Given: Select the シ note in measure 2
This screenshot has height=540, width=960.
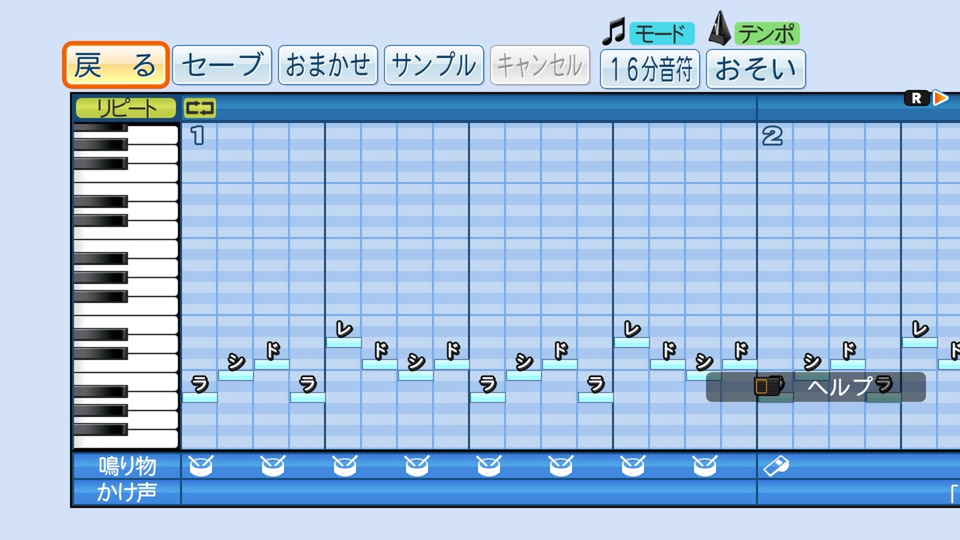Looking at the screenshot, I should [812, 375].
